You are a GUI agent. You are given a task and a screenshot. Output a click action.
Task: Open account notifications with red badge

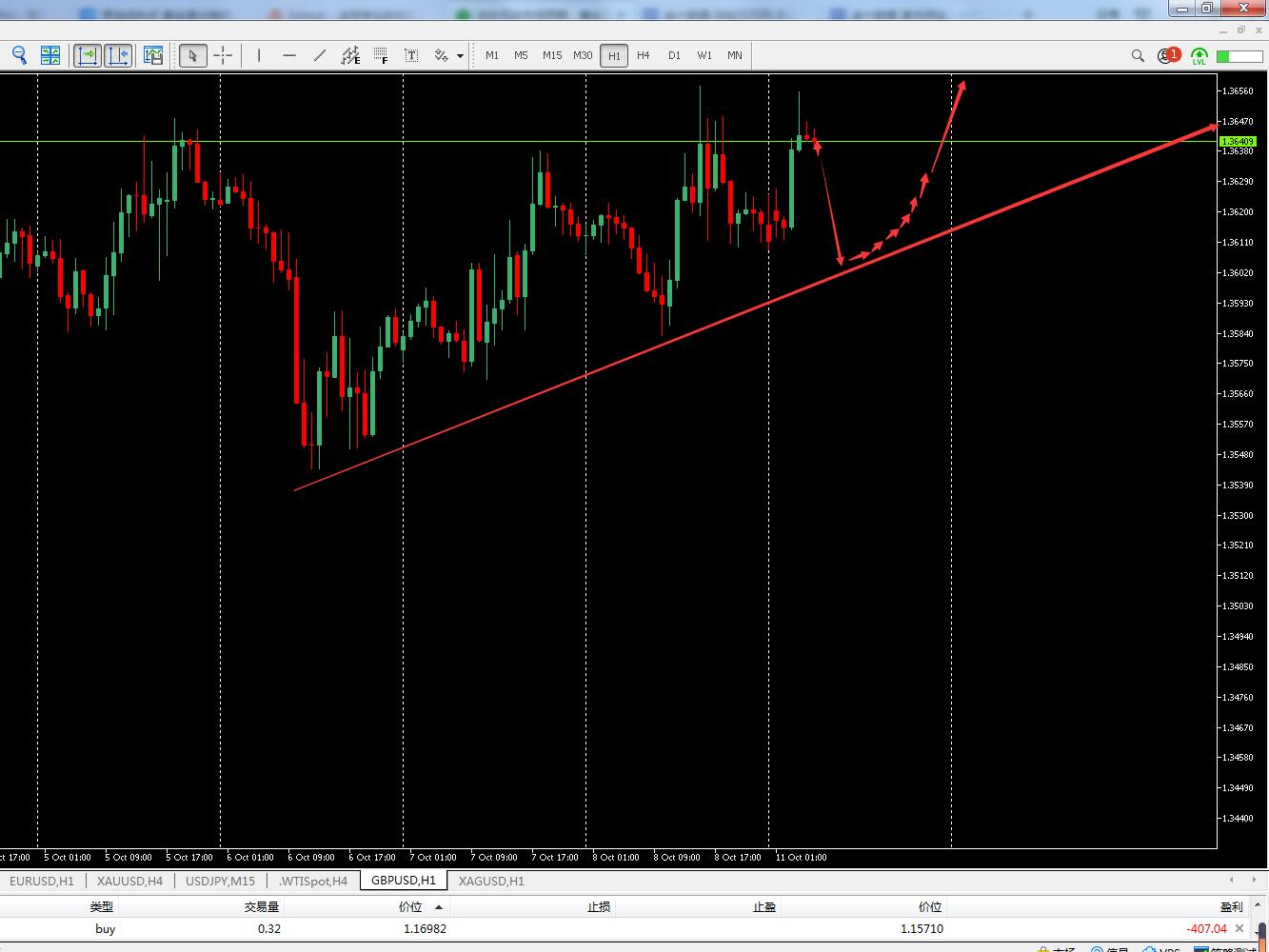coord(1168,55)
